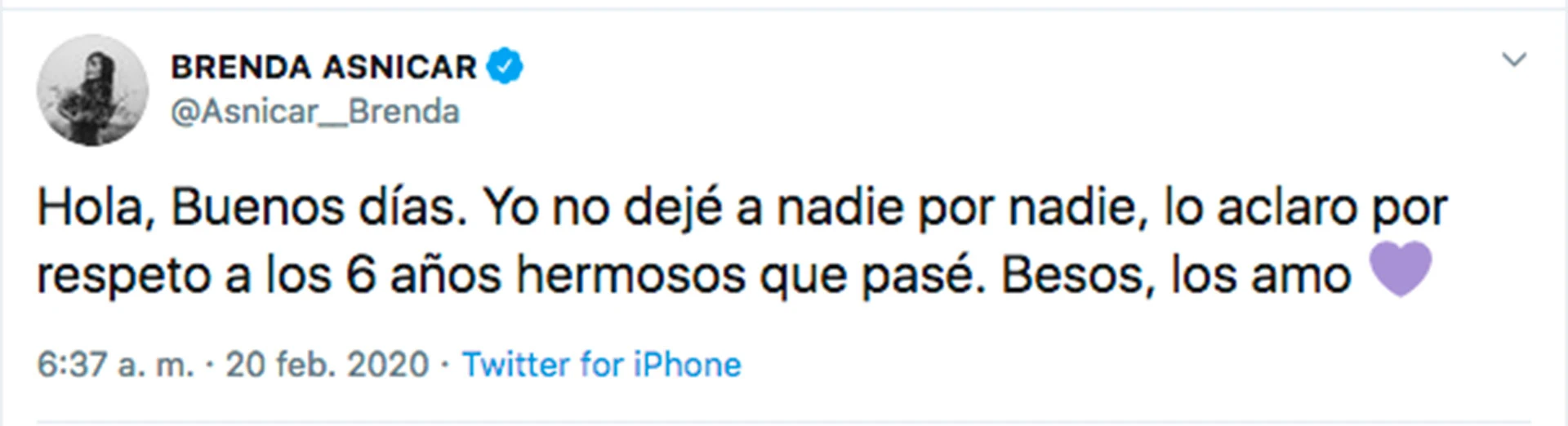This screenshot has width=1568, height=426.
Task: Click the blue verified badge
Action: [505, 67]
